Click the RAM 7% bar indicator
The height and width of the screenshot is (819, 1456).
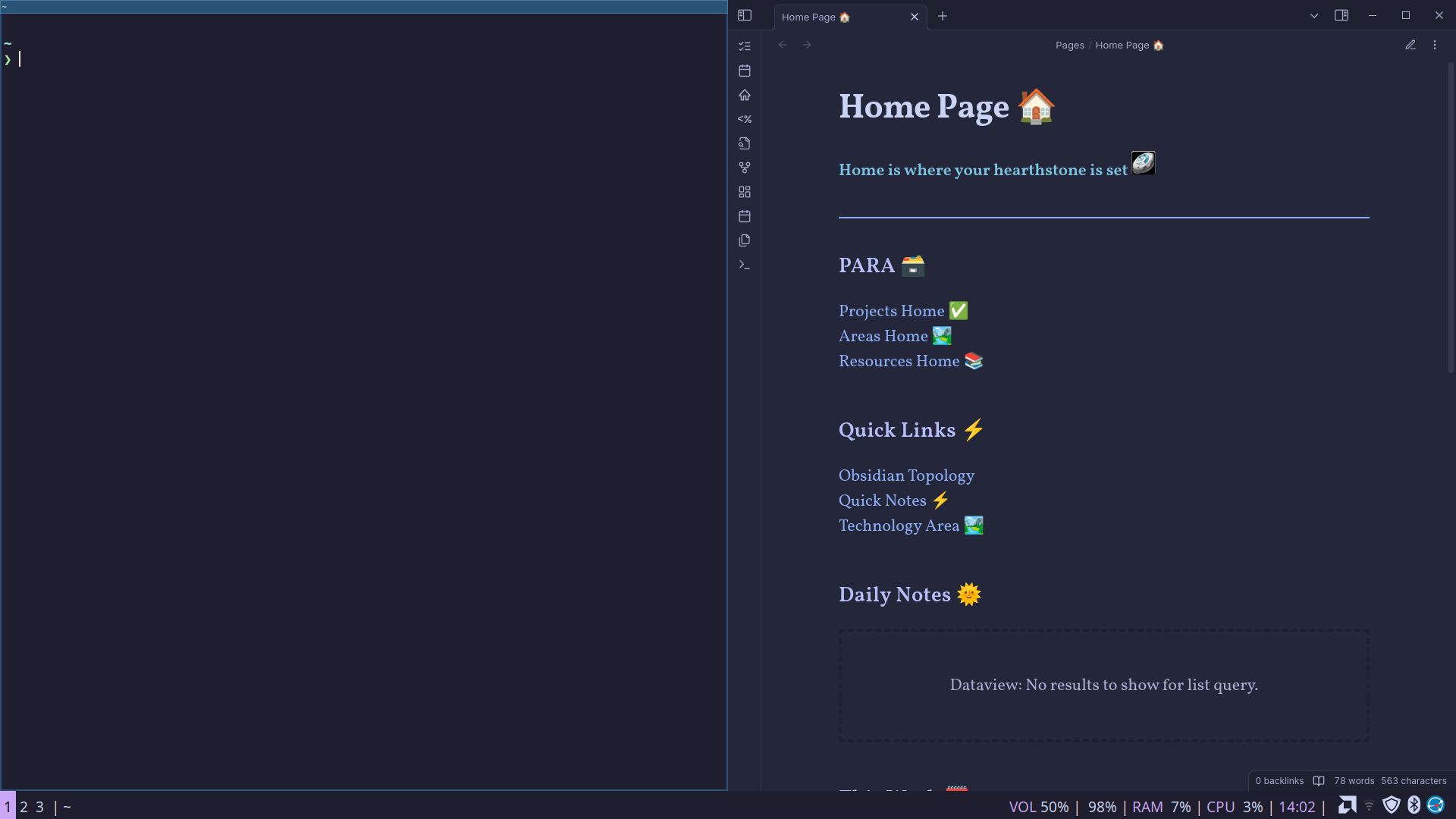[x=1161, y=807]
